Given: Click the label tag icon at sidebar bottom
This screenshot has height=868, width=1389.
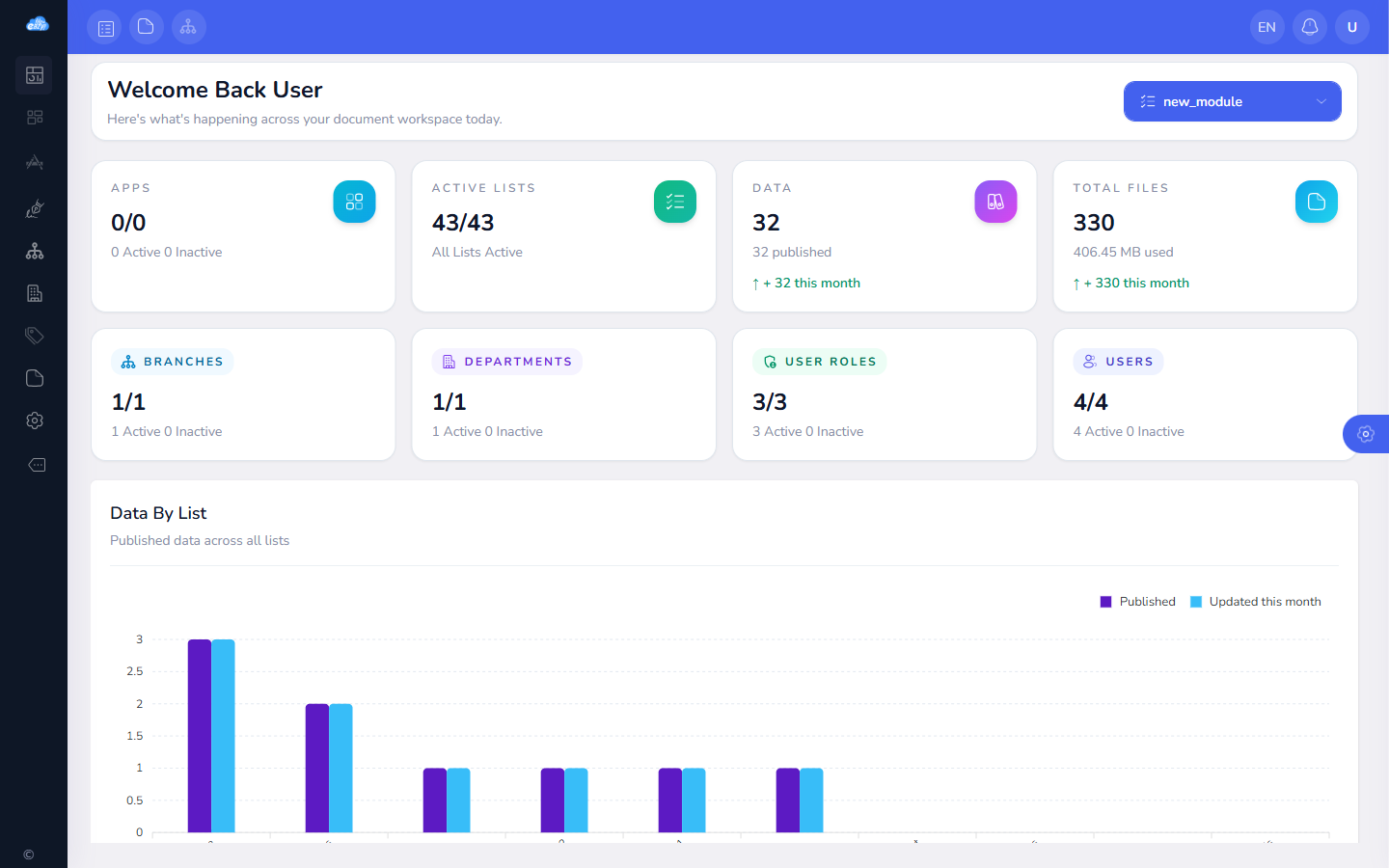Looking at the screenshot, I should coord(37,465).
